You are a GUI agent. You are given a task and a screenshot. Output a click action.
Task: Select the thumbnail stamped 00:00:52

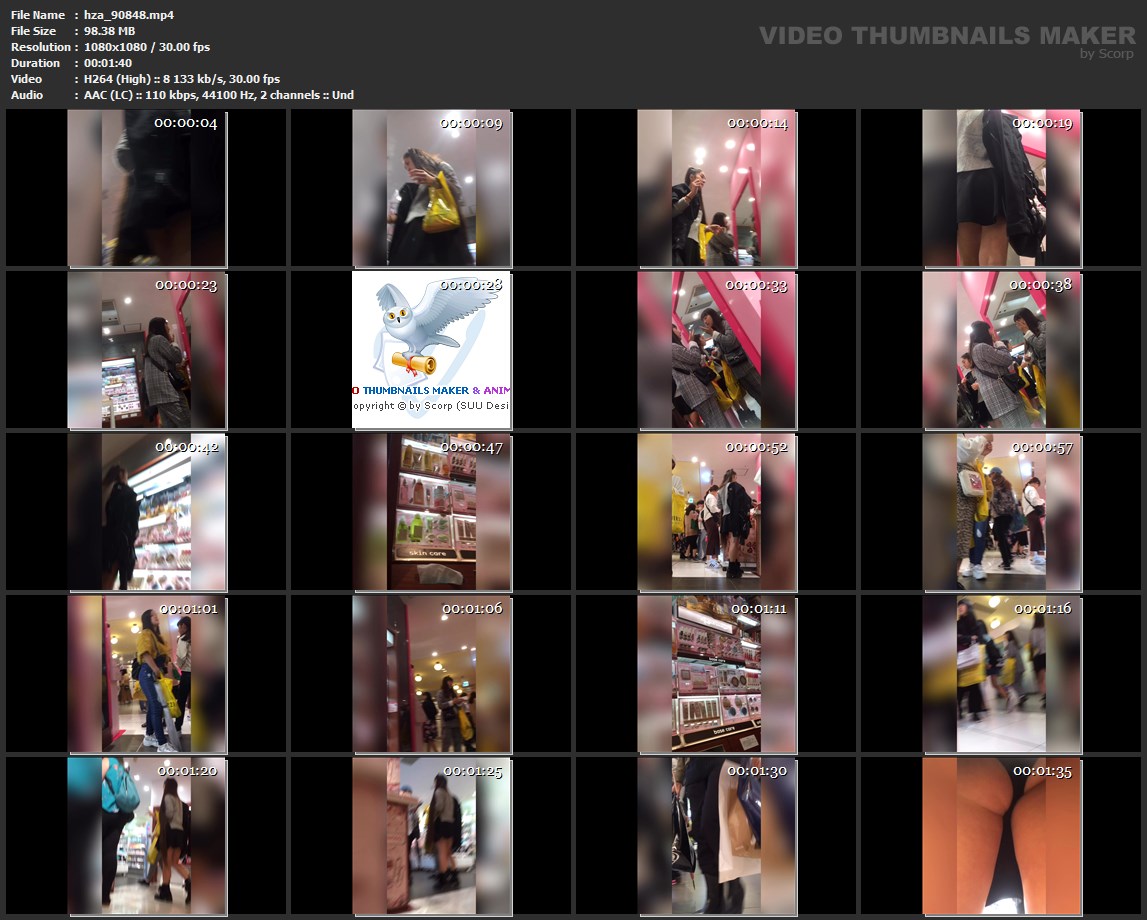[x=717, y=513]
